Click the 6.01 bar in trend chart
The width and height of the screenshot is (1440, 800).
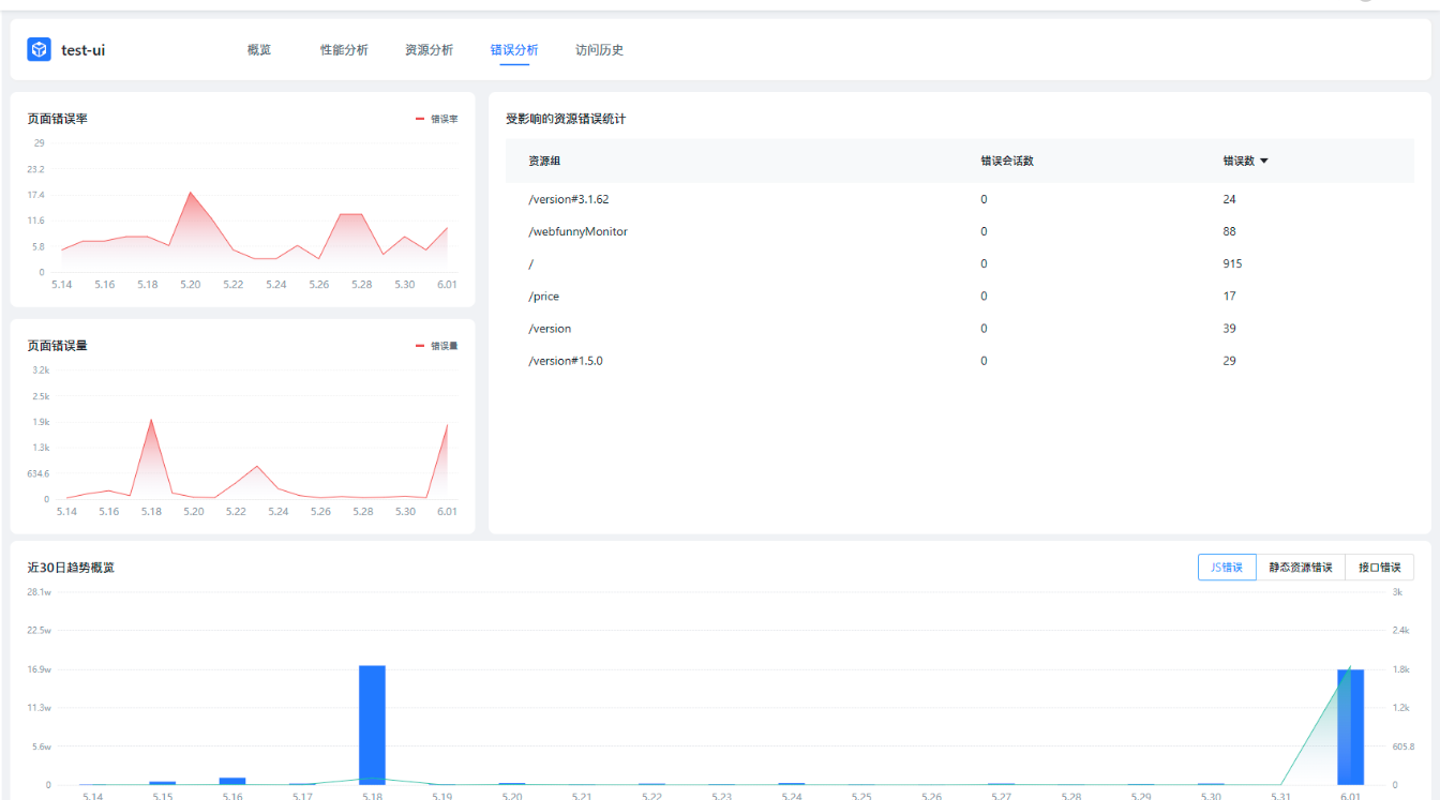point(1350,727)
